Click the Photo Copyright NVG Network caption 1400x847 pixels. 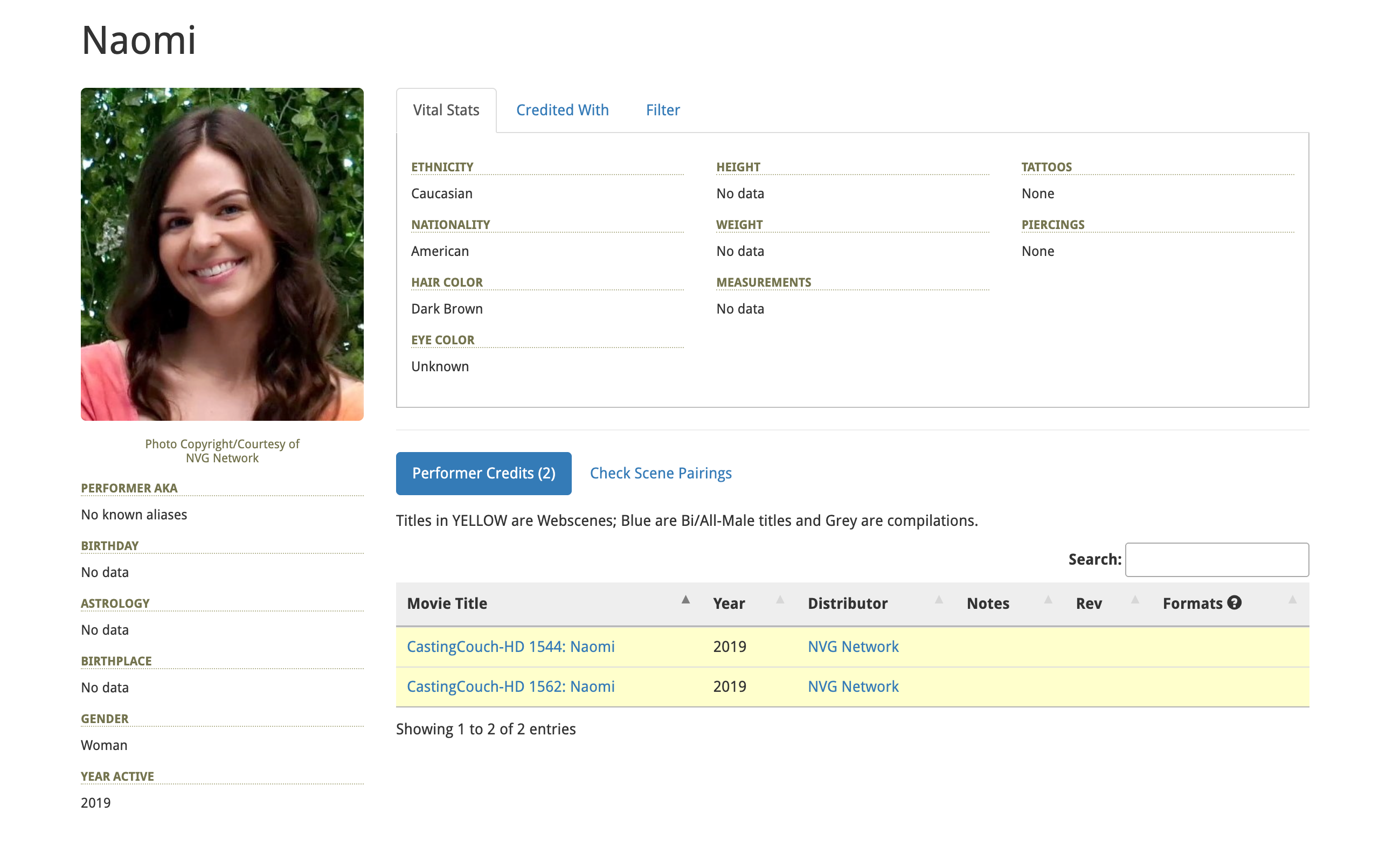222,451
